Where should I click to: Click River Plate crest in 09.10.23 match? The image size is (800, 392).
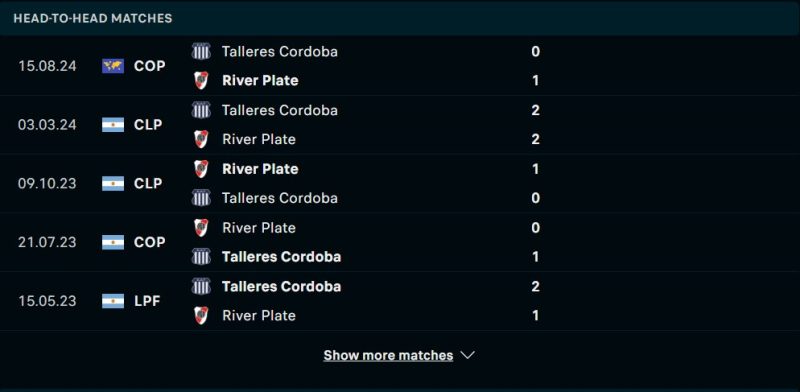click(201, 169)
